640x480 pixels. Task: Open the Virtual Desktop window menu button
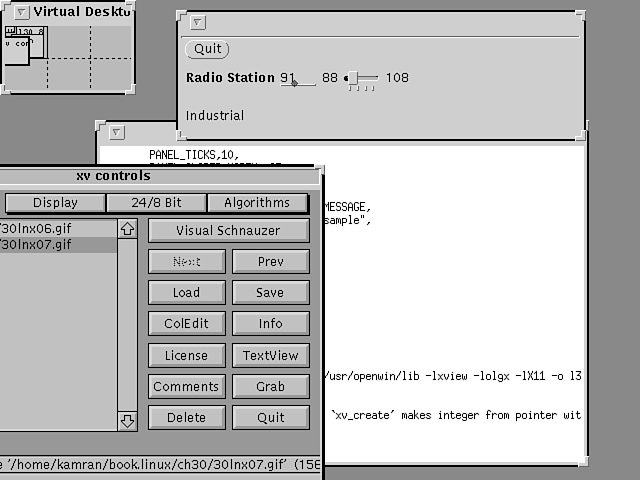[22, 12]
